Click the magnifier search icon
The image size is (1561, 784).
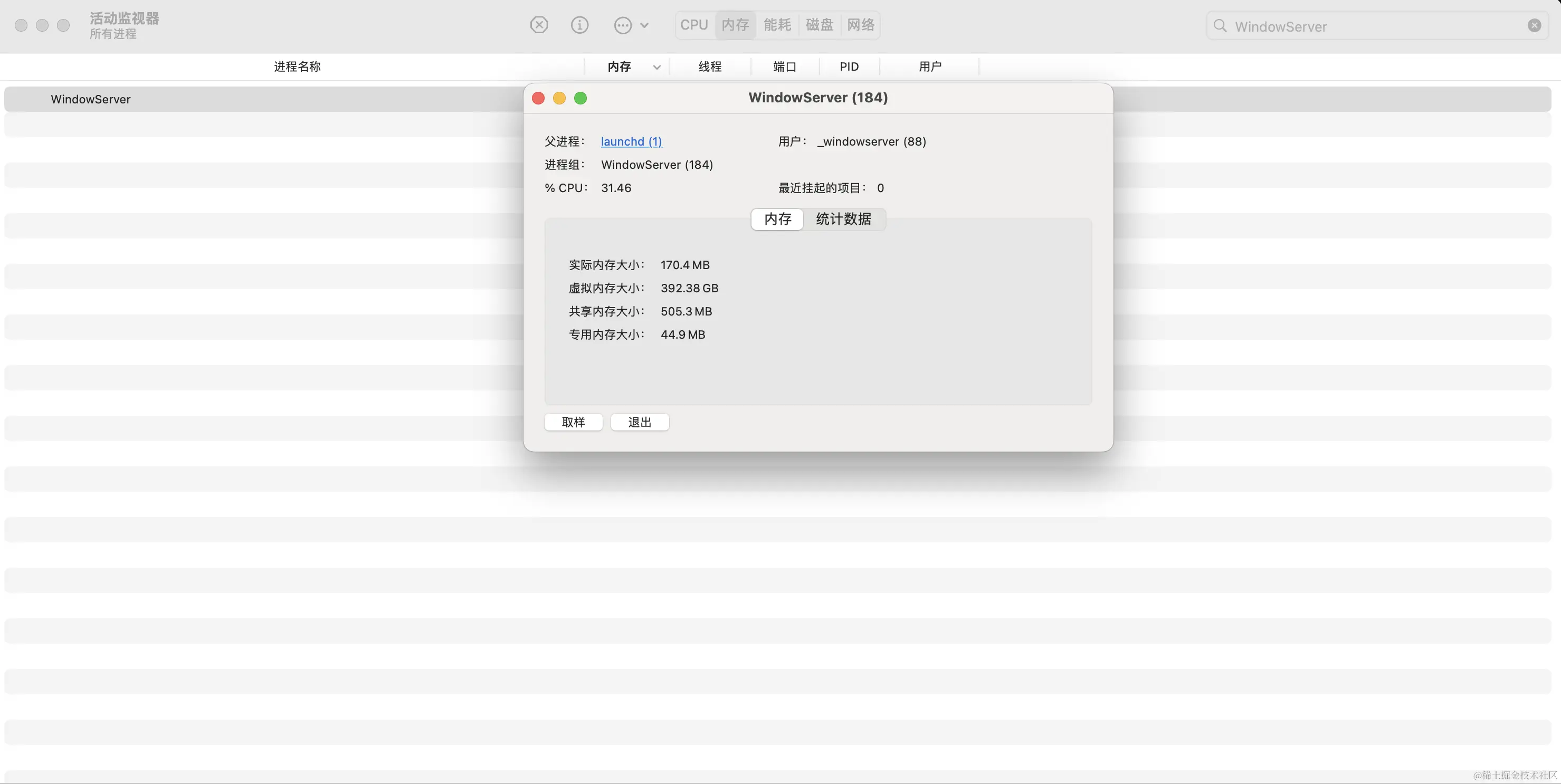[1220, 25]
